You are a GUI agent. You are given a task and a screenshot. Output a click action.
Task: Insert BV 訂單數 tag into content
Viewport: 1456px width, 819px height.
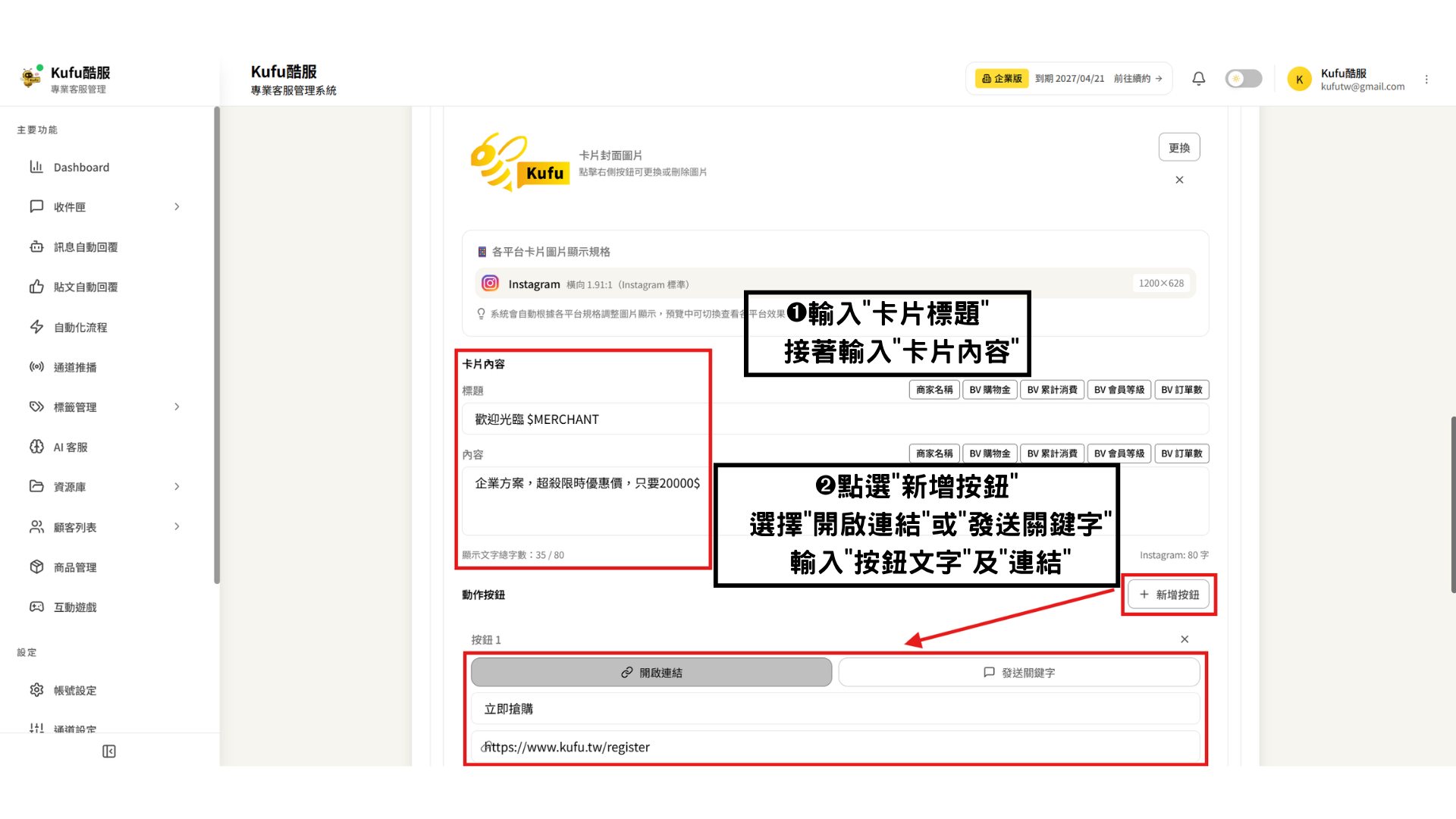click(1181, 453)
